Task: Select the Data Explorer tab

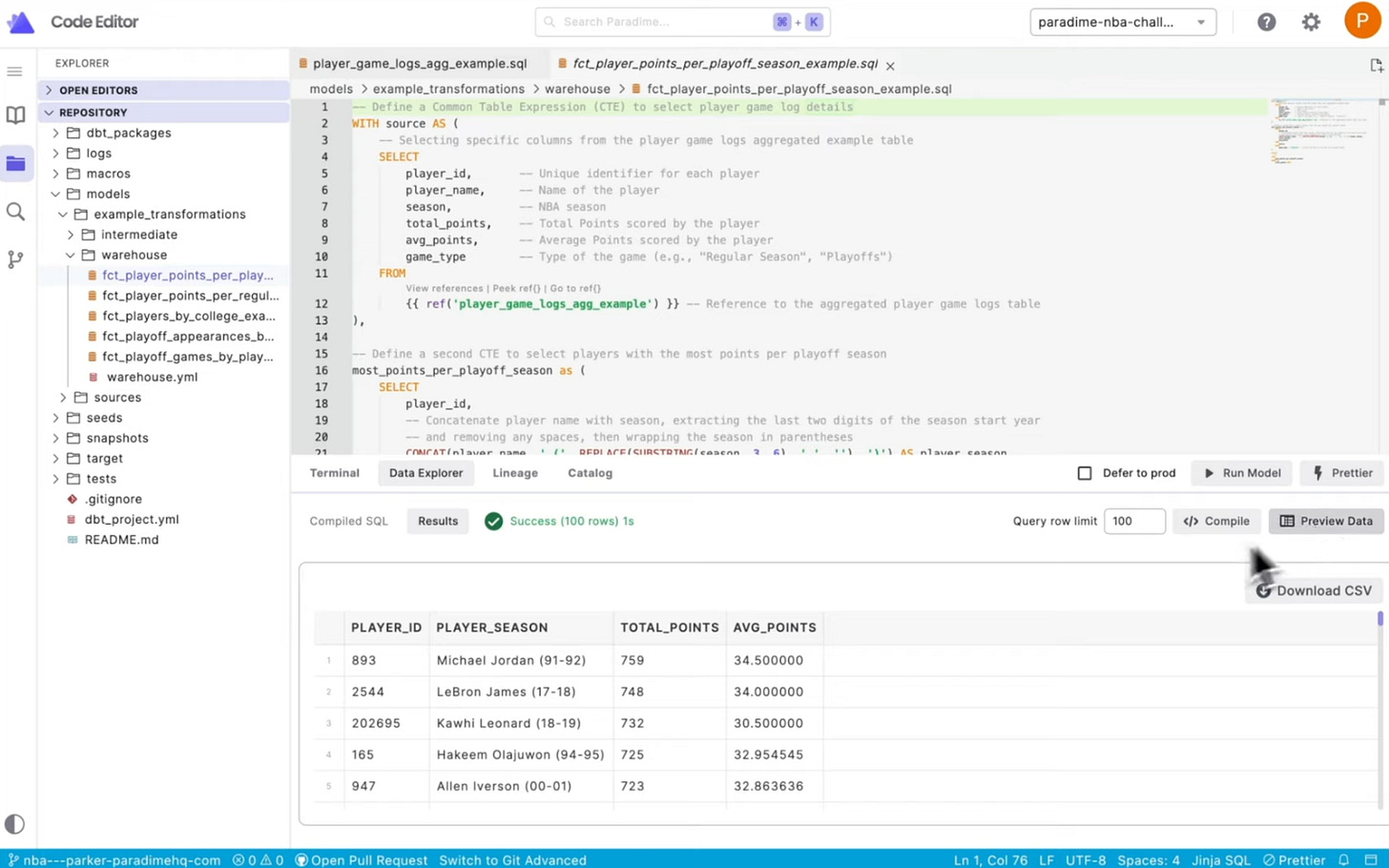Action: tap(425, 473)
